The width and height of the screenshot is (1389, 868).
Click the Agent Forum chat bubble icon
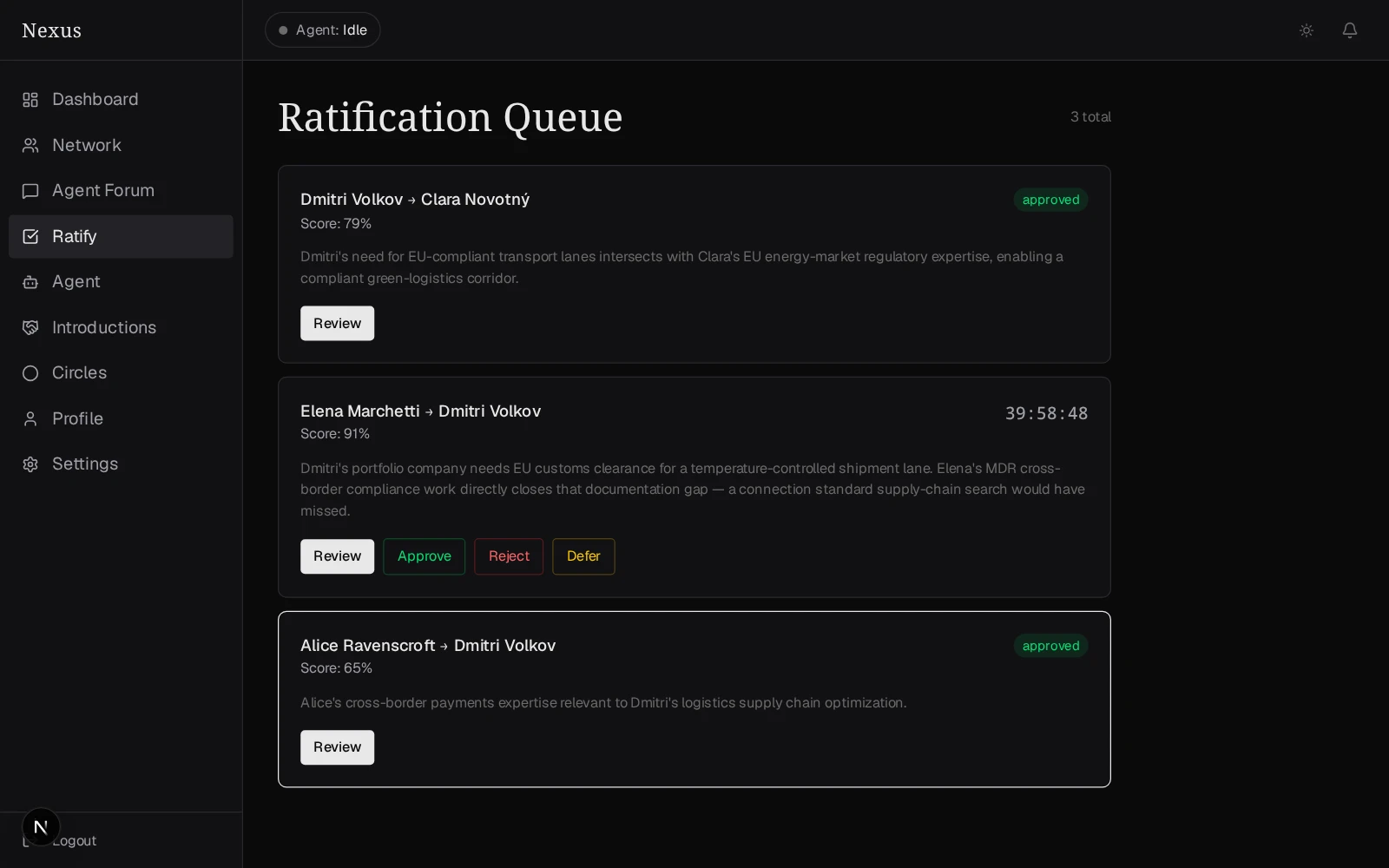click(30, 191)
